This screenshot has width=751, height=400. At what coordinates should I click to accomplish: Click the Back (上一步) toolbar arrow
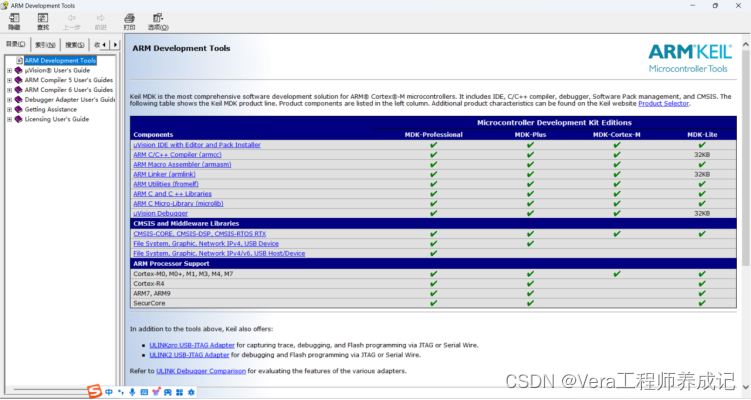click(x=72, y=21)
